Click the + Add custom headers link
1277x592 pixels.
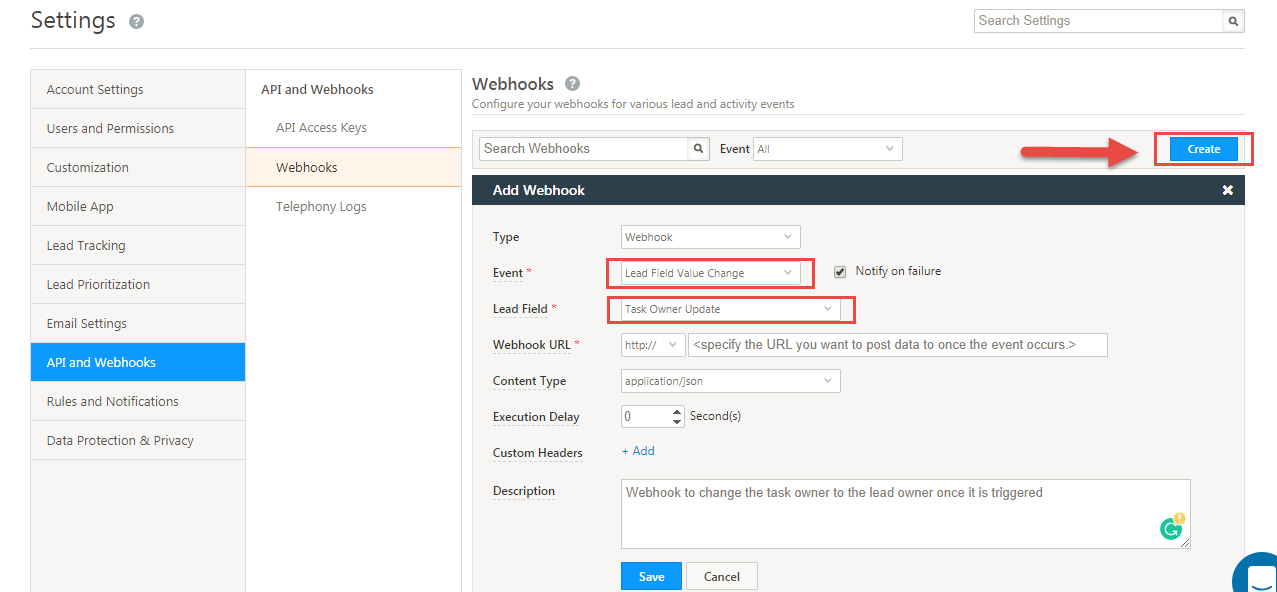pyautogui.click(x=638, y=451)
